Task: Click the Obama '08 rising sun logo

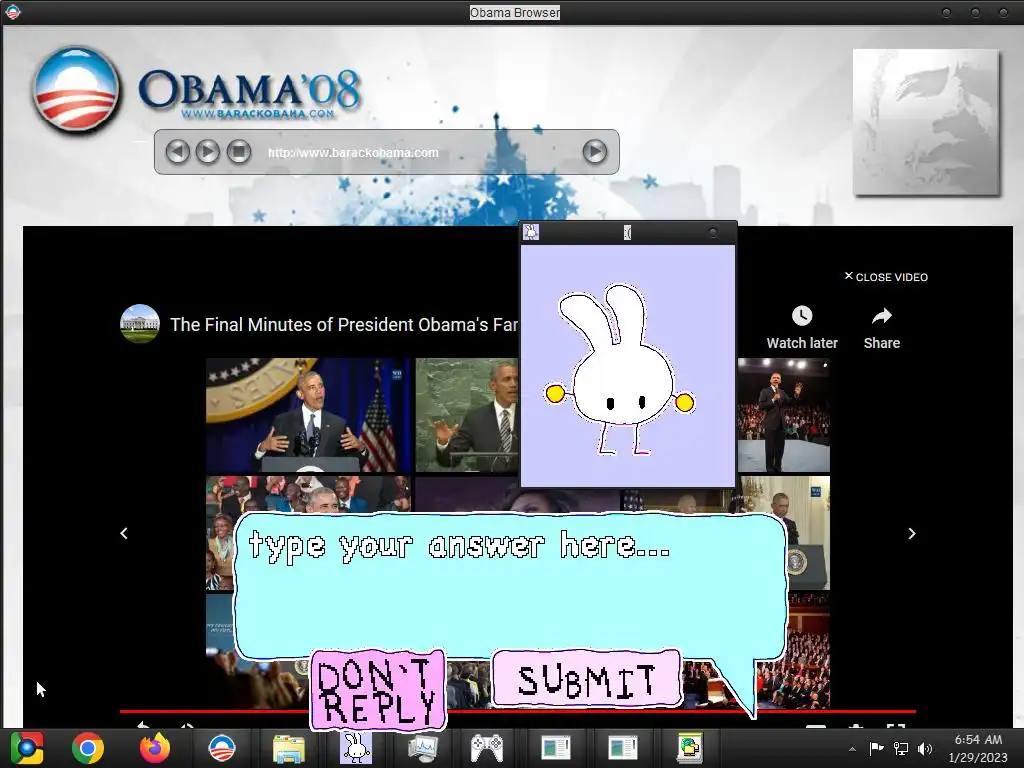Action: coord(76,89)
